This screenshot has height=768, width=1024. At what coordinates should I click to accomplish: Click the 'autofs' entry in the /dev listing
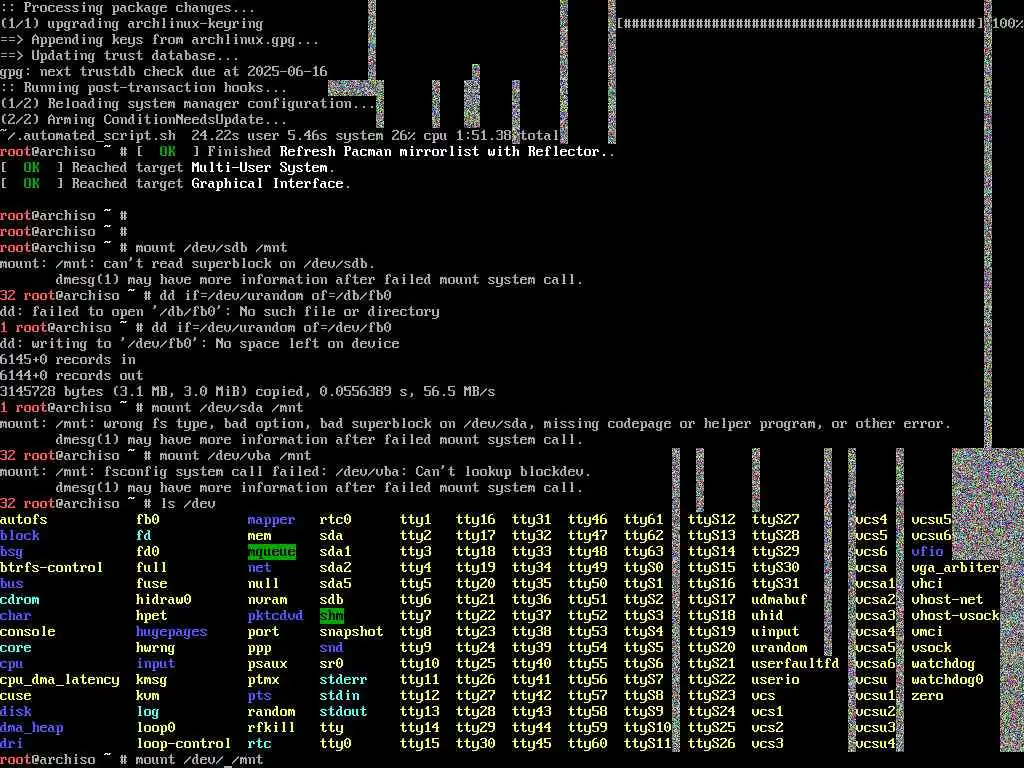point(24,520)
